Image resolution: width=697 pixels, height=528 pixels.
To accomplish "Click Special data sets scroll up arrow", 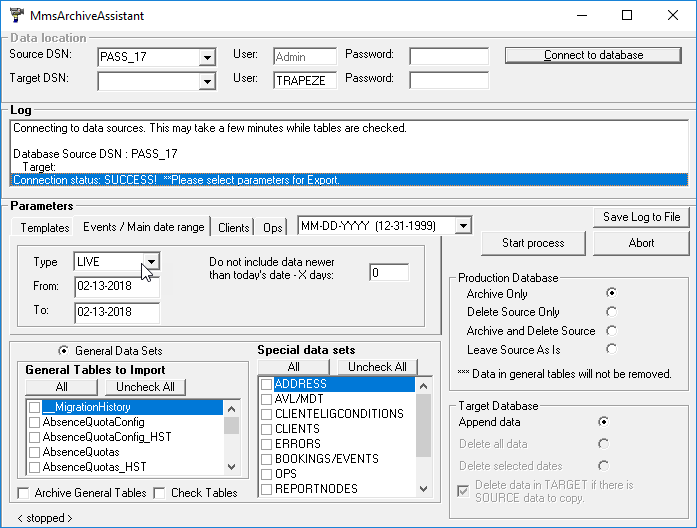I will pos(424,386).
